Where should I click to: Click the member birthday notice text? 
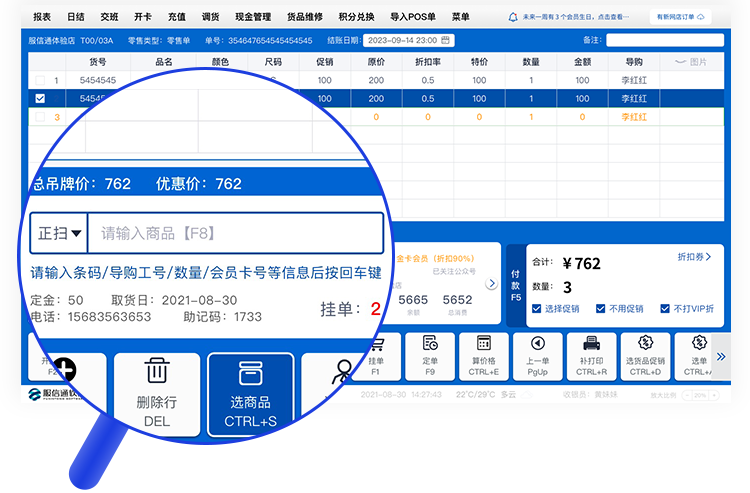click(575, 17)
